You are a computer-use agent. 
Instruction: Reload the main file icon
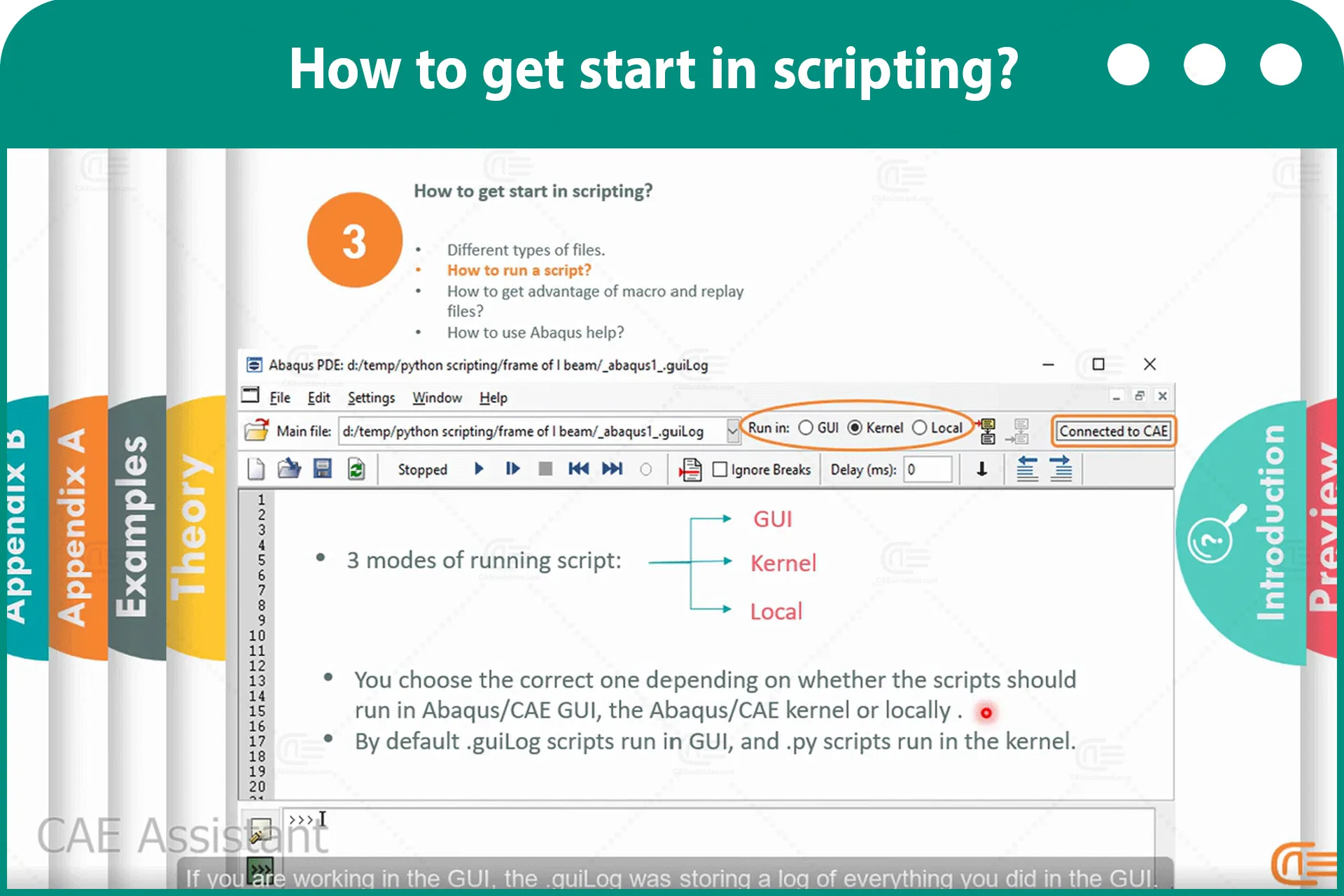click(x=356, y=469)
